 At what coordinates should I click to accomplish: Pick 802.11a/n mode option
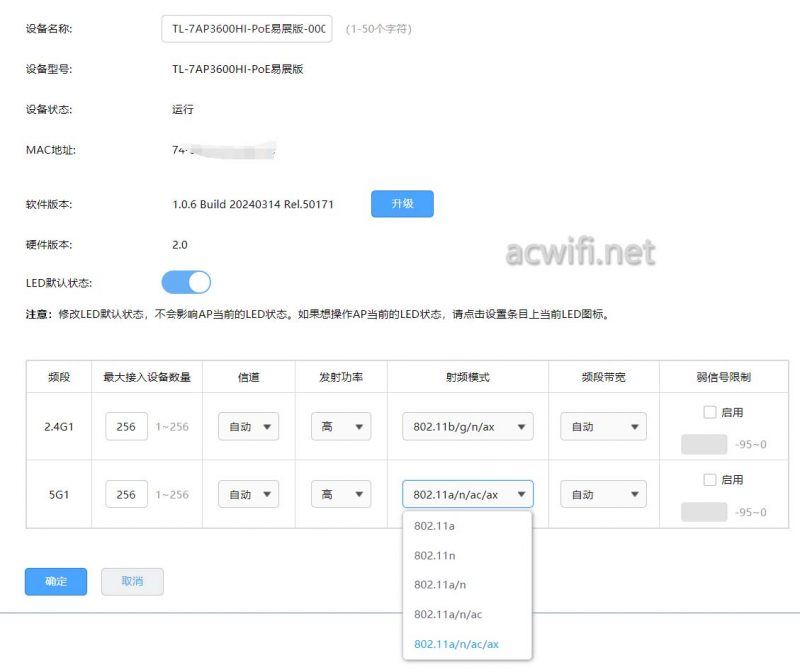440,585
